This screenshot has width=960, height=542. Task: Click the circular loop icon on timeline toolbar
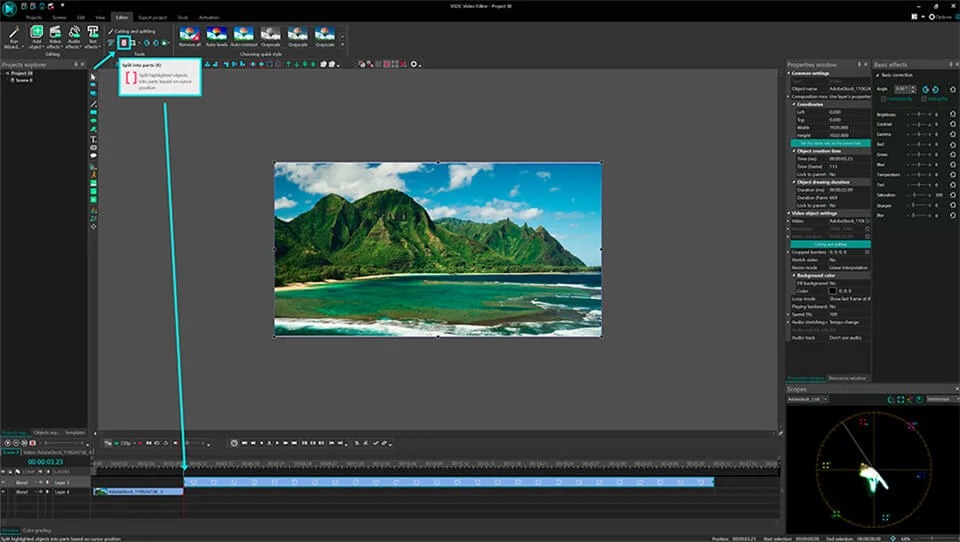tap(234, 443)
